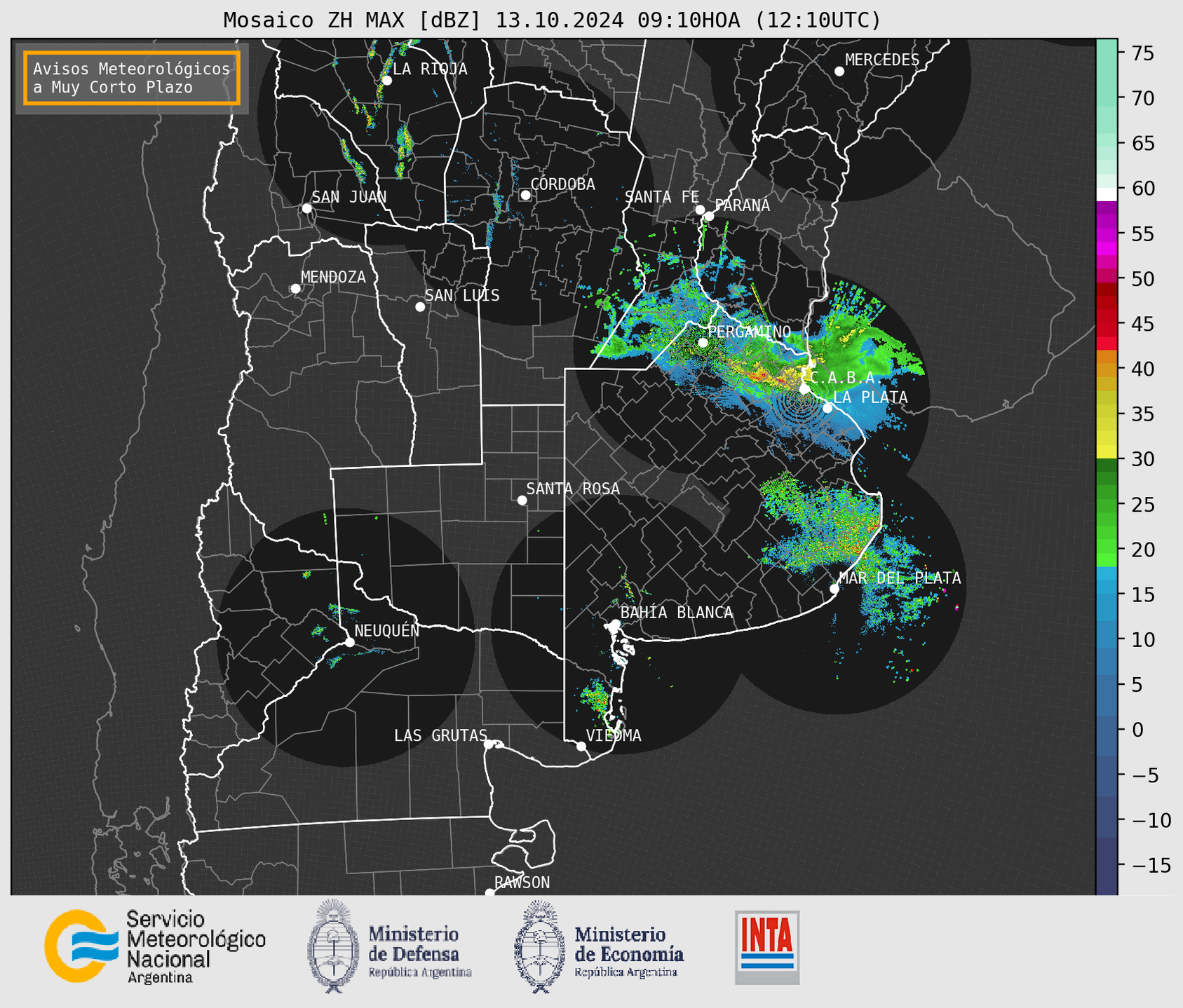Click the BAHÍA BLANCA label text
1183x1008 pixels.
click(677, 613)
